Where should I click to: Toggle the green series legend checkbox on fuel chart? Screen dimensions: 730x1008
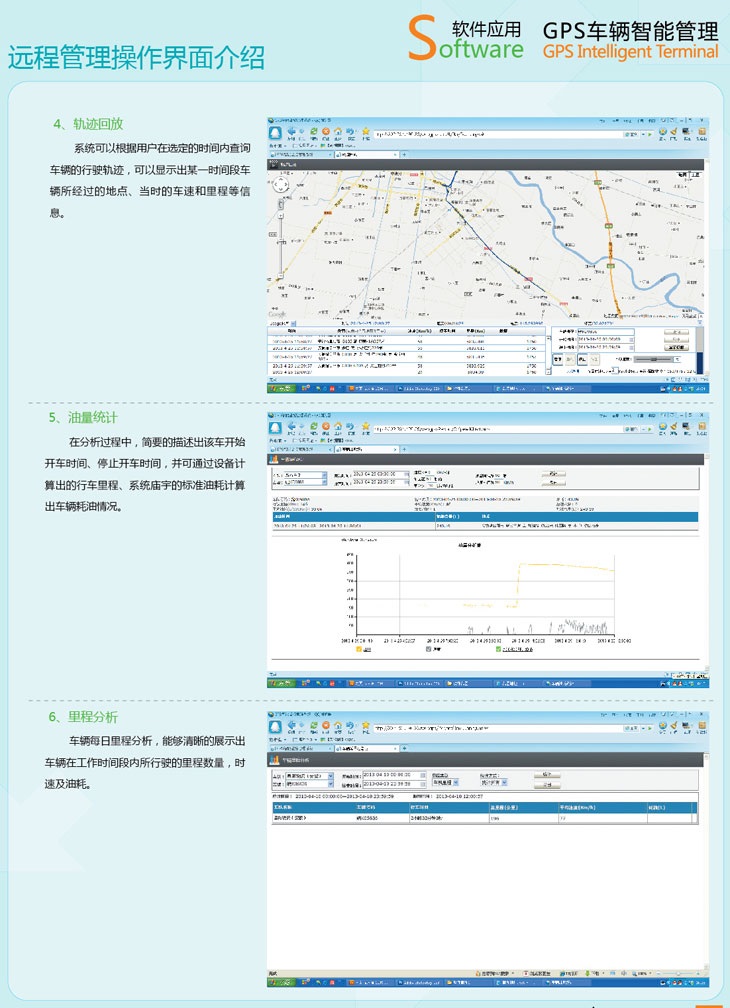[x=499, y=649]
